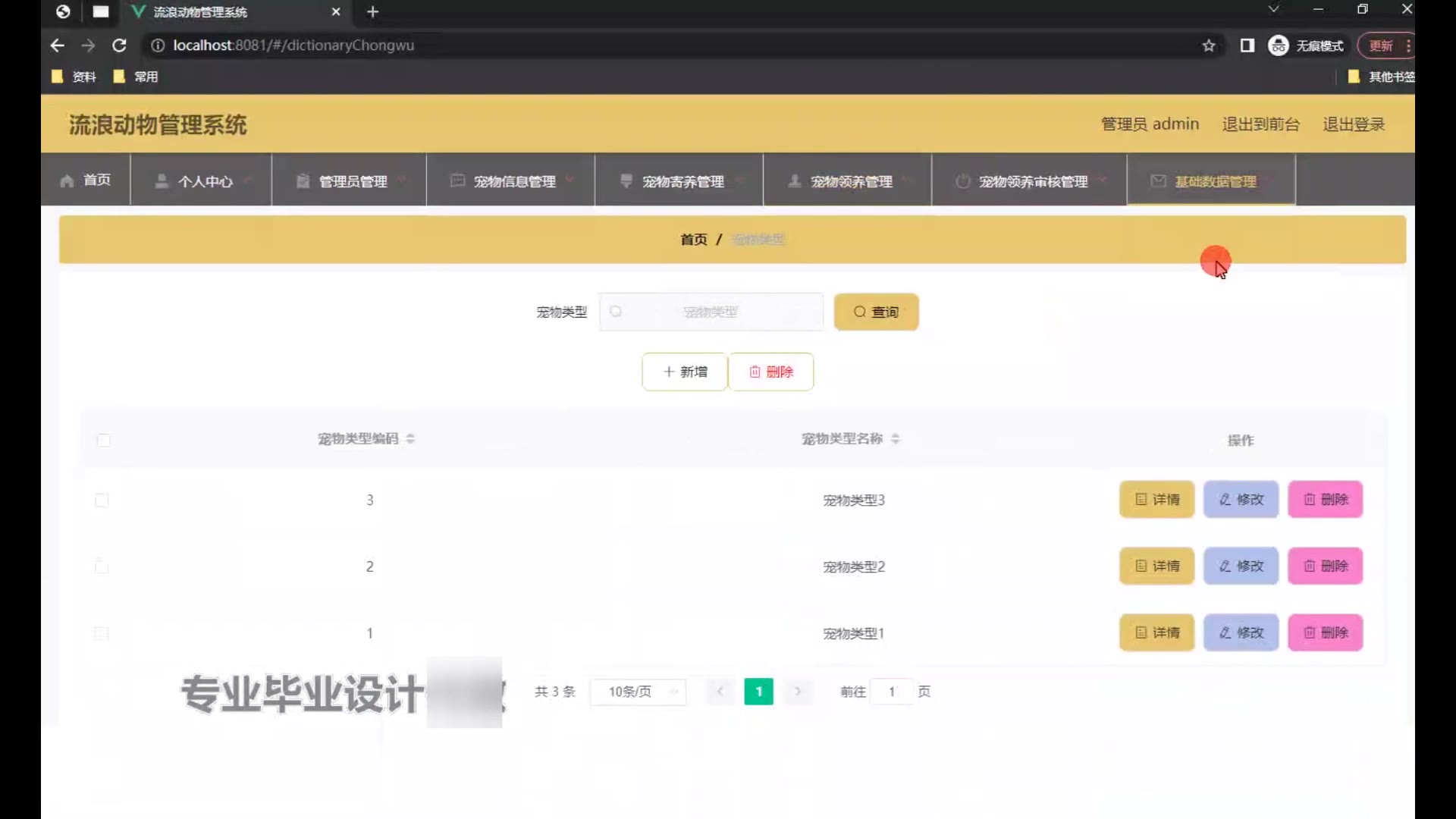Open browser side panel icon
The image size is (1456, 819).
pyautogui.click(x=1247, y=45)
